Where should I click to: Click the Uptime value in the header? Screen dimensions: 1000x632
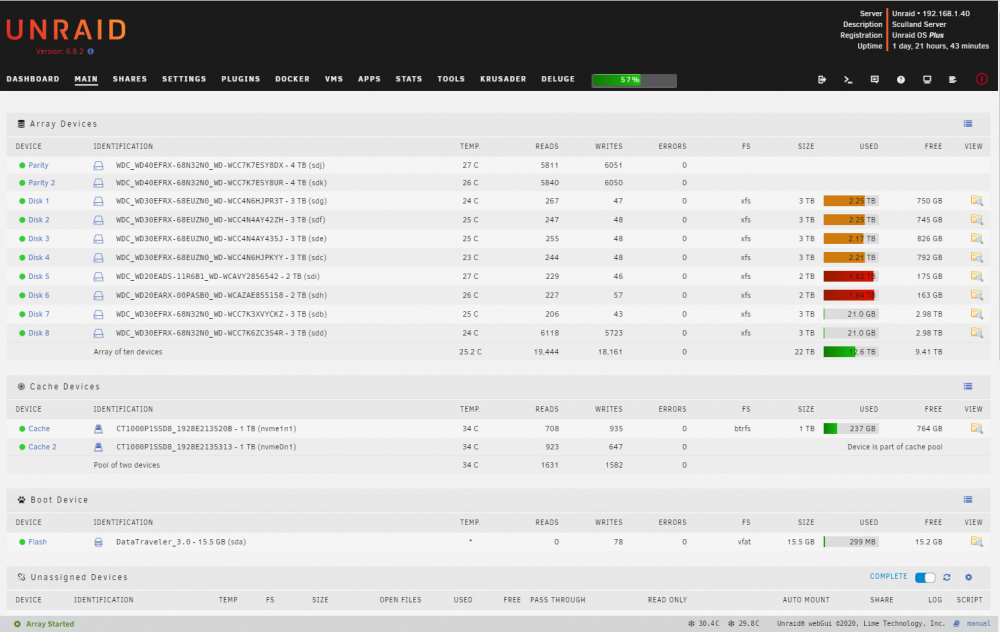point(940,46)
